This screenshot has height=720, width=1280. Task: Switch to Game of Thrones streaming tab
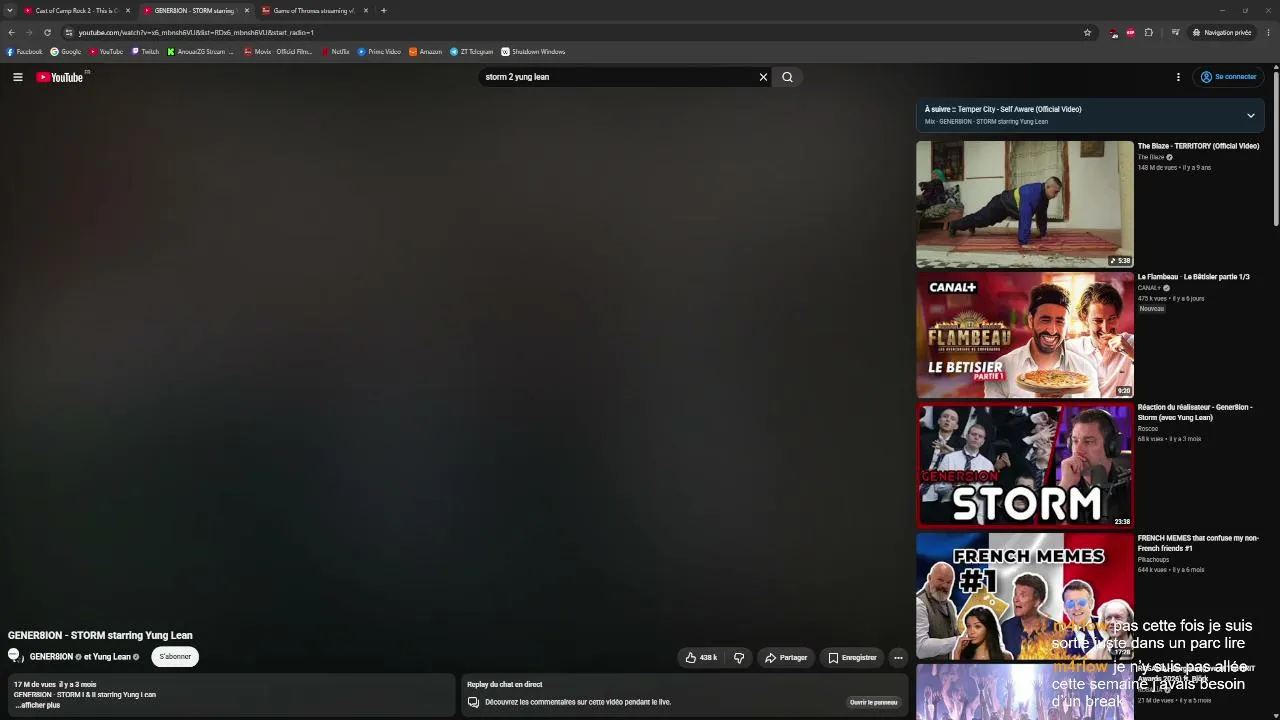[x=314, y=11]
